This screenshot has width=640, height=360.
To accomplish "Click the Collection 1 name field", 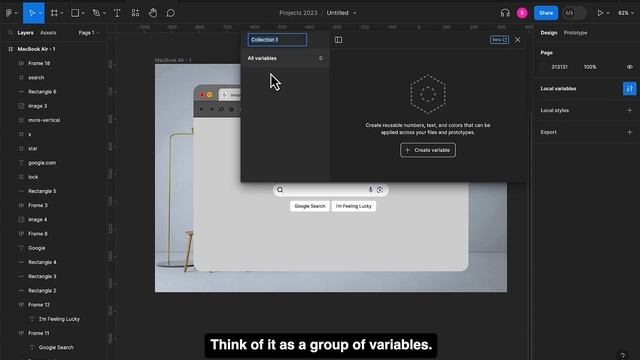I will [277, 40].
